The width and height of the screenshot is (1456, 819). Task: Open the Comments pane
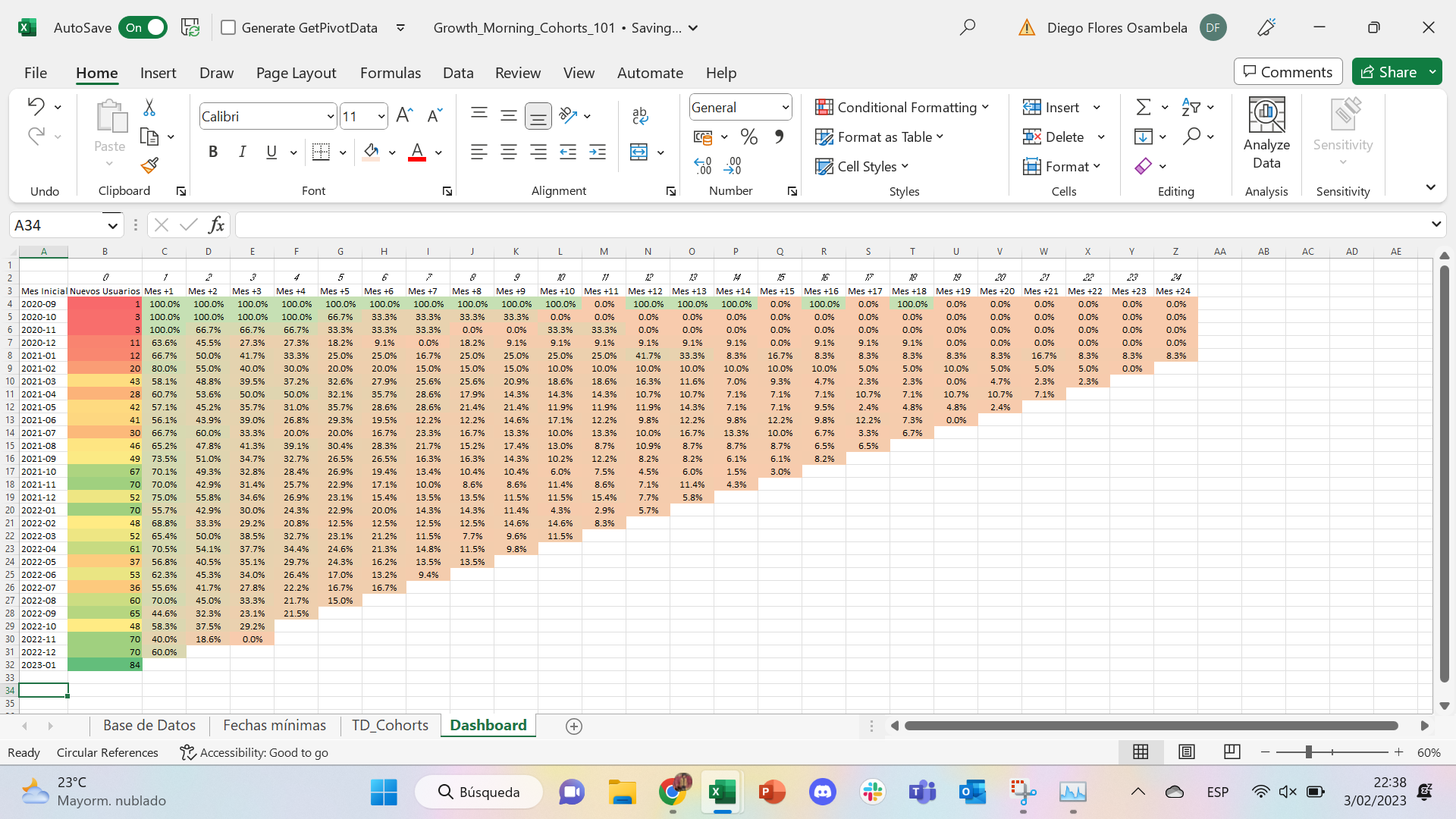click(x=1287, y=71)
